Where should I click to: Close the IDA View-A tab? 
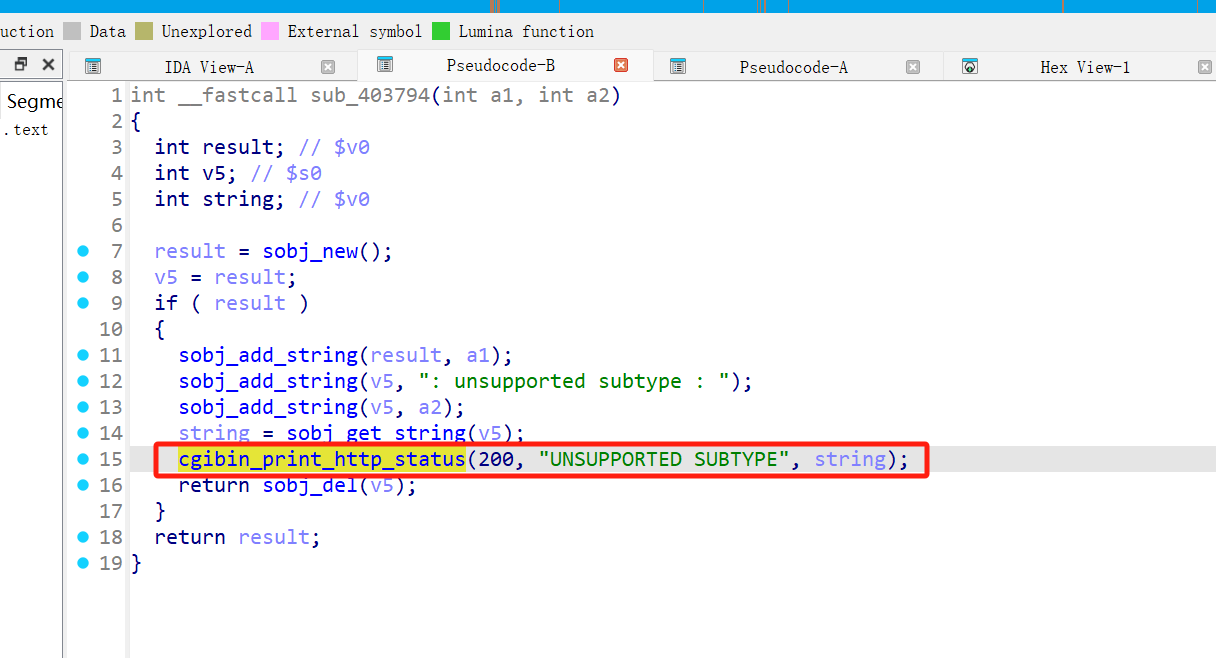coord(328,67)
